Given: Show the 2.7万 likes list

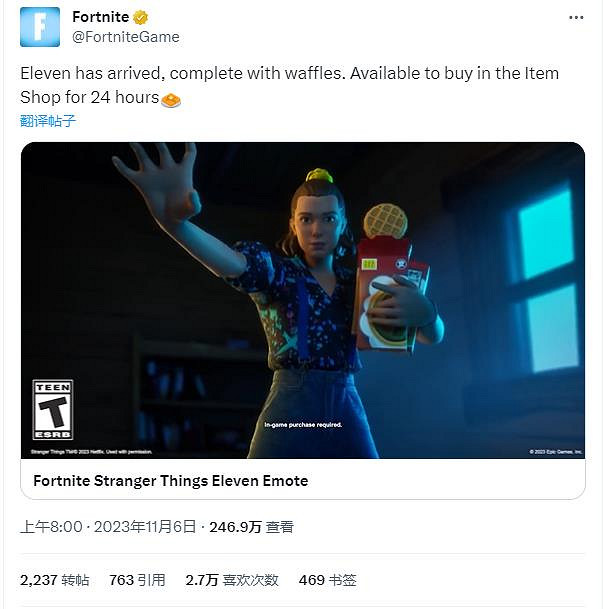Looking at the screenshot, I should (x=231, y=580).
